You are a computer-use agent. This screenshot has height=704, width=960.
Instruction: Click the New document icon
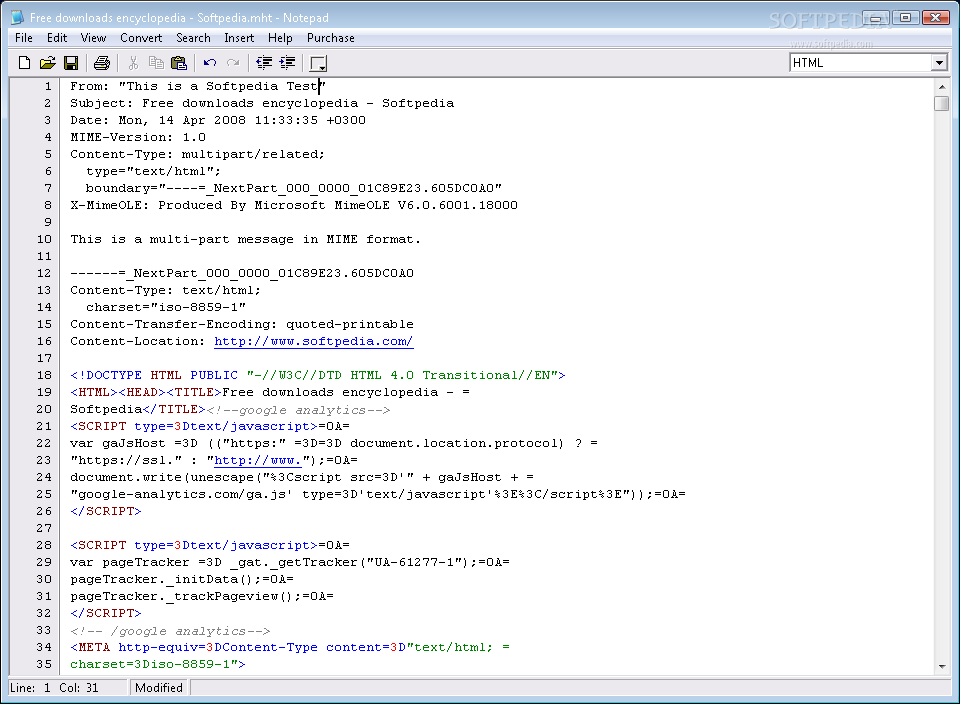click(x=24, y=62)
